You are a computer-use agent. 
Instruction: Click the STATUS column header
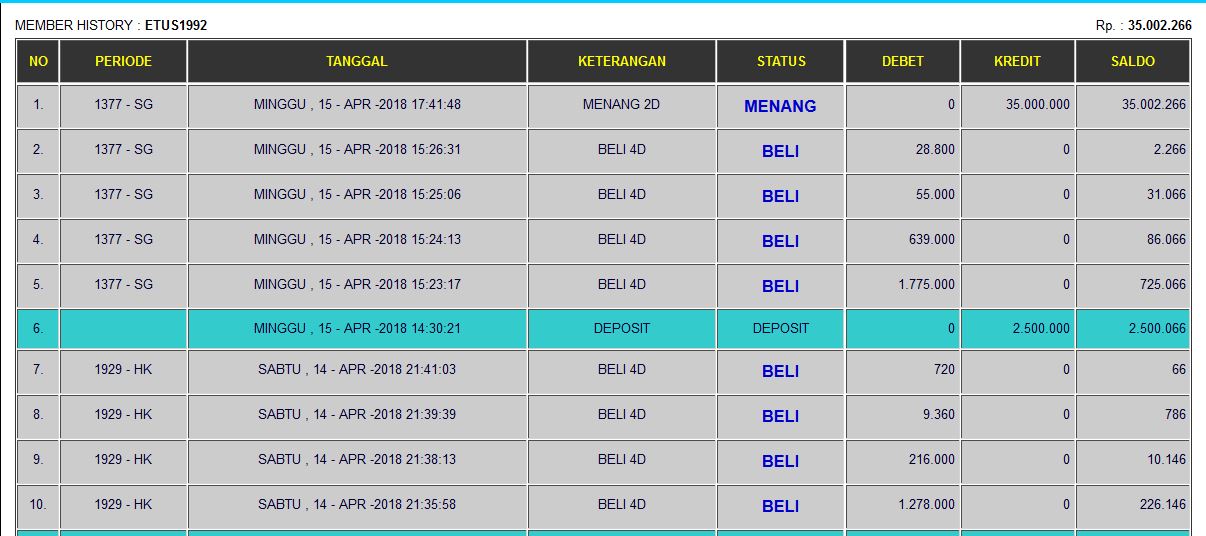coord(781,61)
